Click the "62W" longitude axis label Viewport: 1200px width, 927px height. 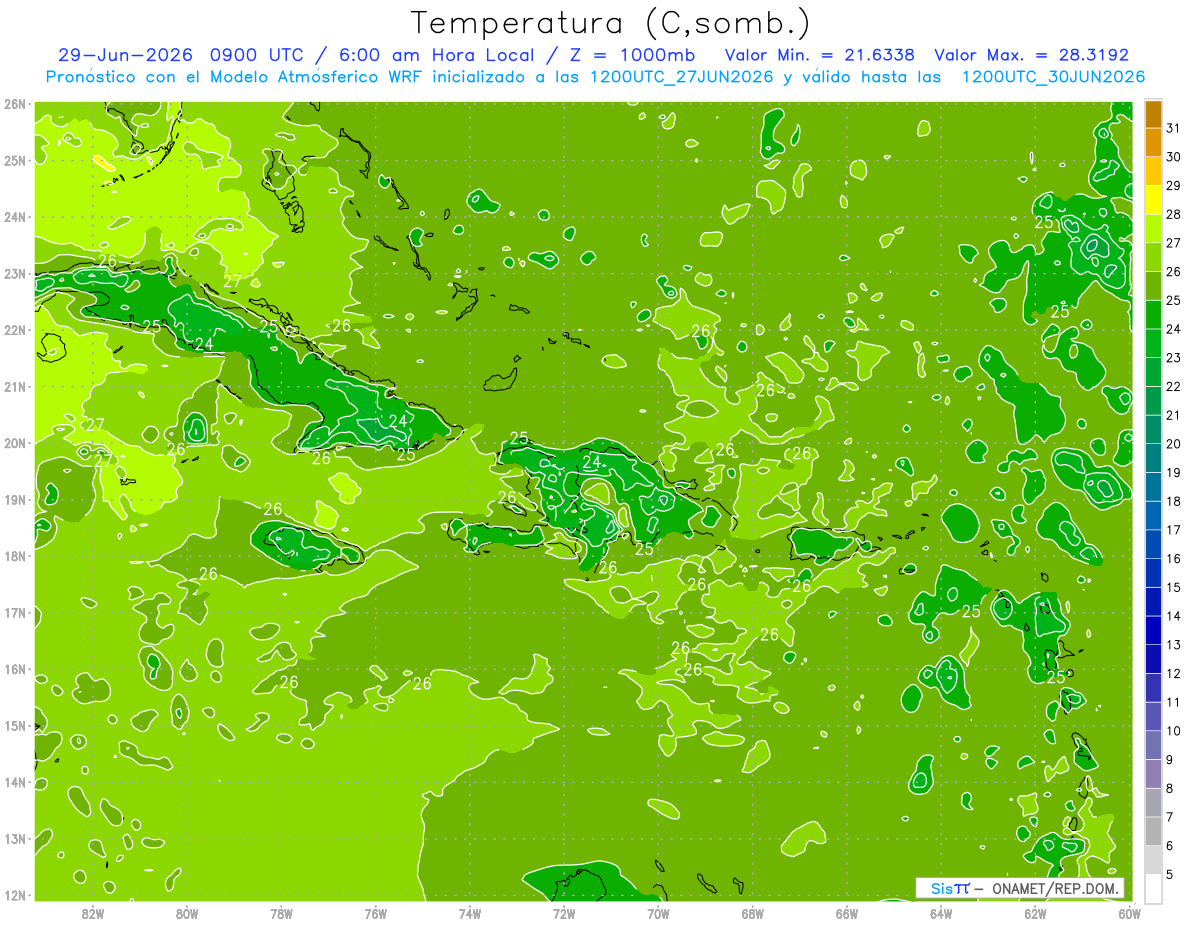click(x=1035, y=912)
